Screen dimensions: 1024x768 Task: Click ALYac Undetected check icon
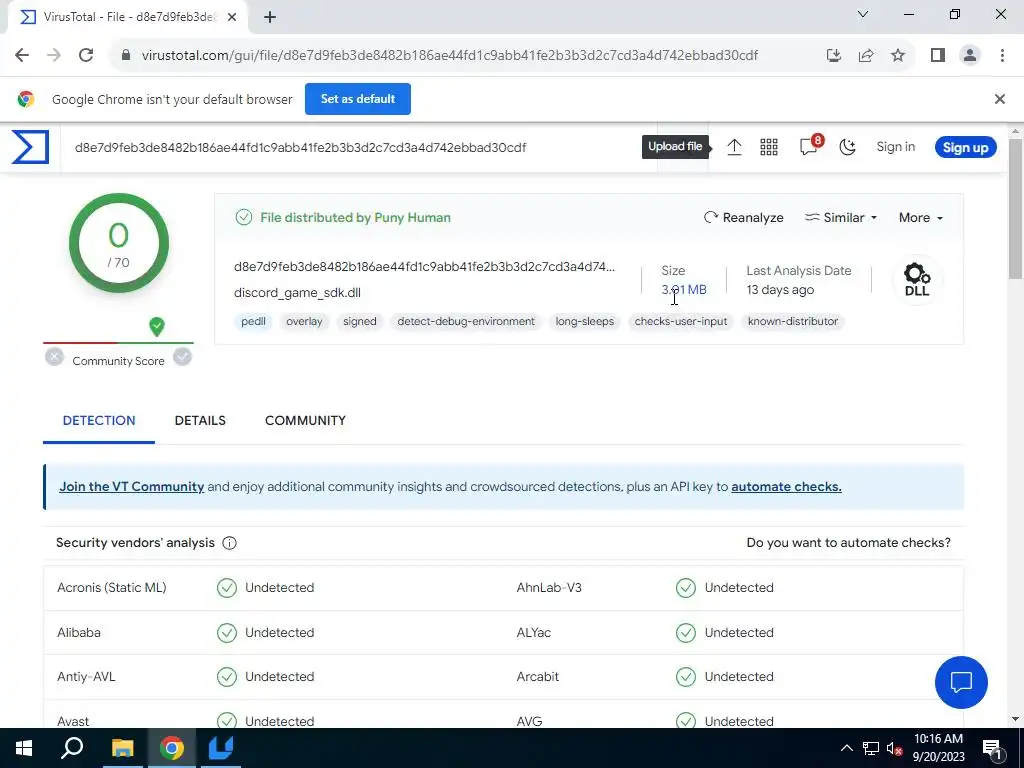(x=686, y=633)
